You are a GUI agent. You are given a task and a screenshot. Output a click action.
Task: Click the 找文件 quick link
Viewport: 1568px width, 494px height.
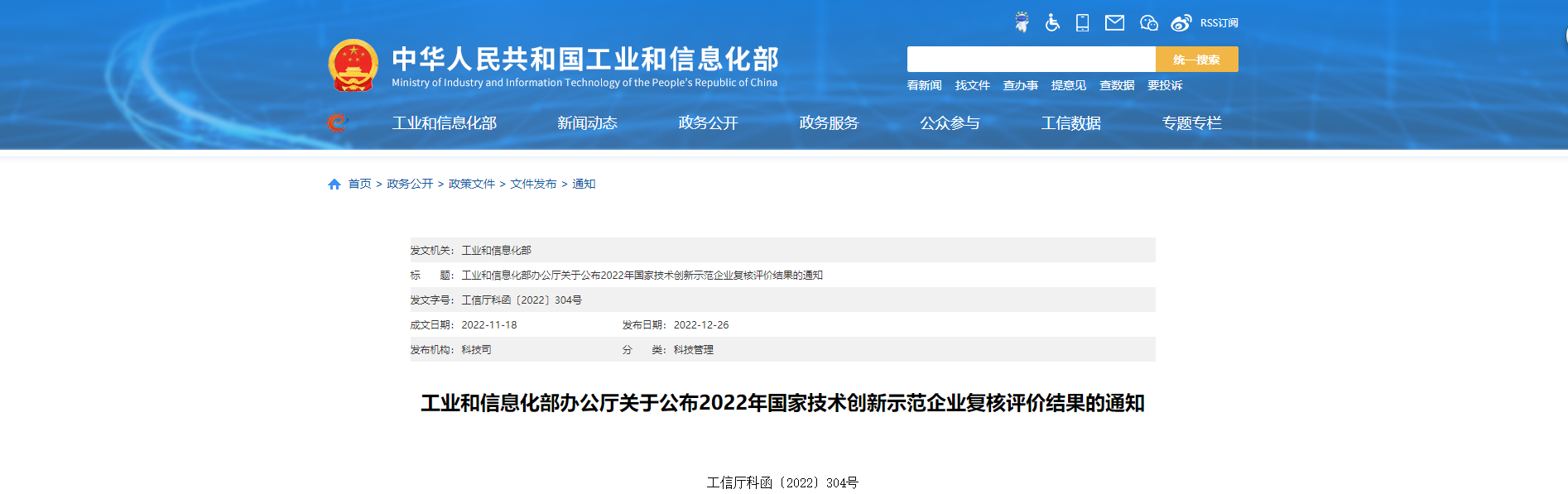[972, 85]
